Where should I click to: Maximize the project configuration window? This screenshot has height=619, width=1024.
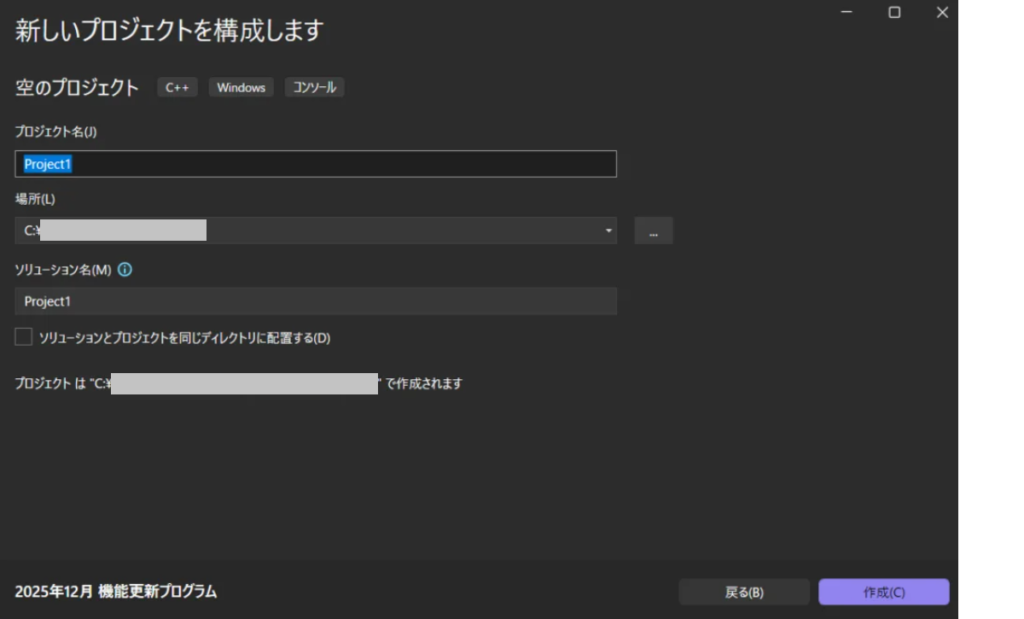point(894,12)
